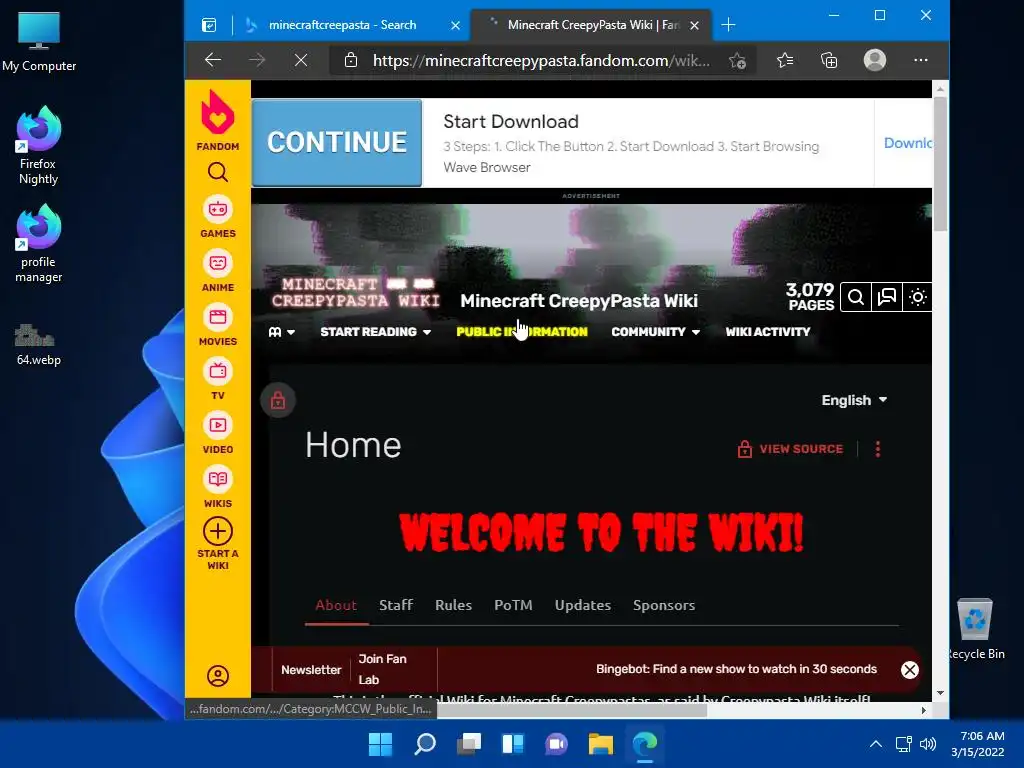Click the wiki header search icon
This screenshot has height=768, width=1024.
856,298
